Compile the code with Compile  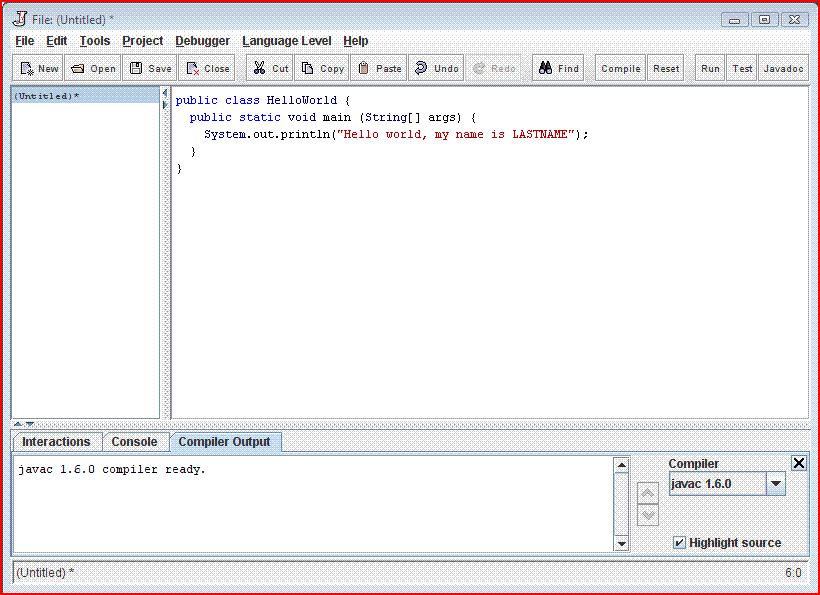tap(621, 68)
